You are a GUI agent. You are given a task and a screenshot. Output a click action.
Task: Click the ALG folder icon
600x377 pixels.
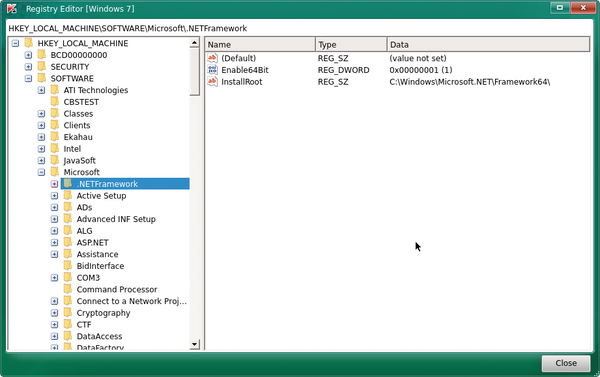[x=68, y=230]
